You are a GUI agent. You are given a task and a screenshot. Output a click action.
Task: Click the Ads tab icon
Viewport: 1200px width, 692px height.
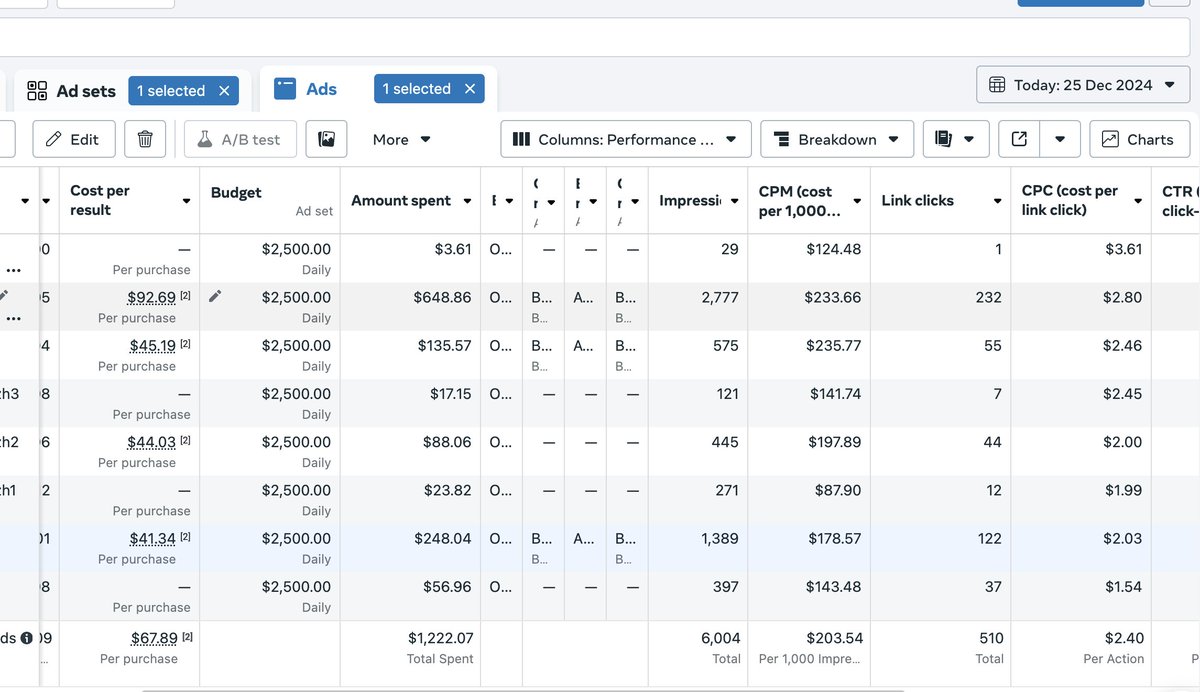tap(285, 89)
